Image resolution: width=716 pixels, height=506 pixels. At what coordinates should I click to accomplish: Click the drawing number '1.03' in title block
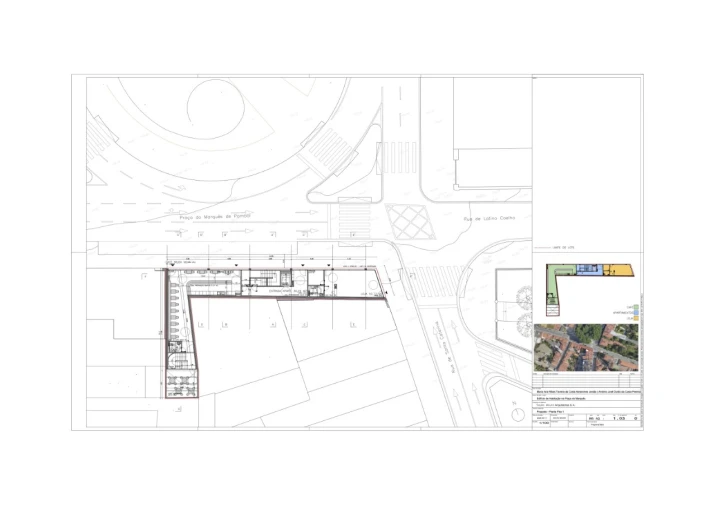pos(619,418)
